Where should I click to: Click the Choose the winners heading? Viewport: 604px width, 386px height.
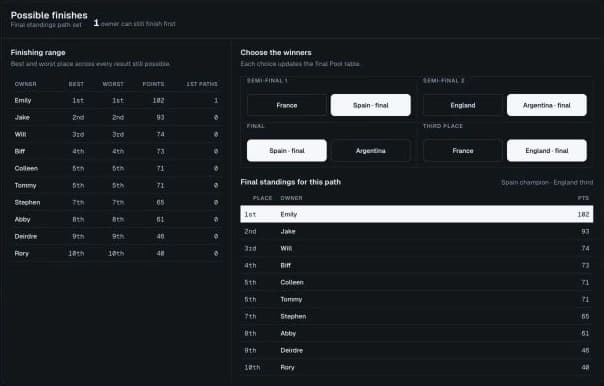point(276,52)
